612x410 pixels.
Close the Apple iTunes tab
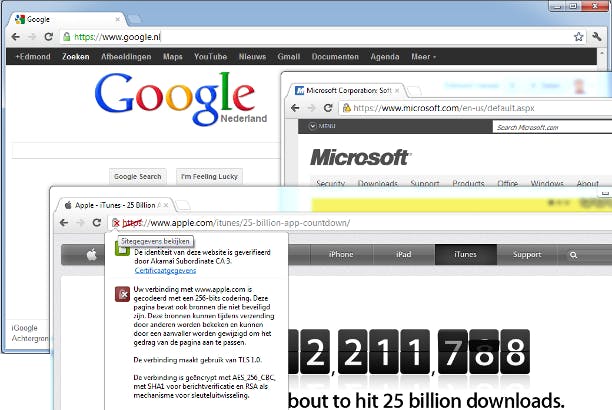[166, 205]
